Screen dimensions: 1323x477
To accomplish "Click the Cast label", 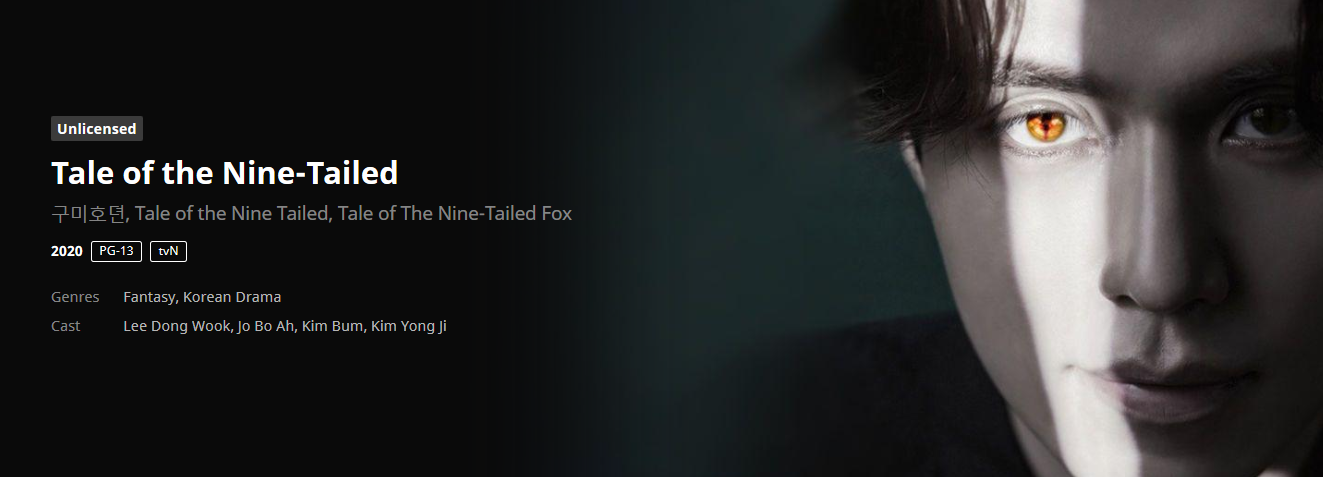I will pyautogui.click(x=66, y=326).
